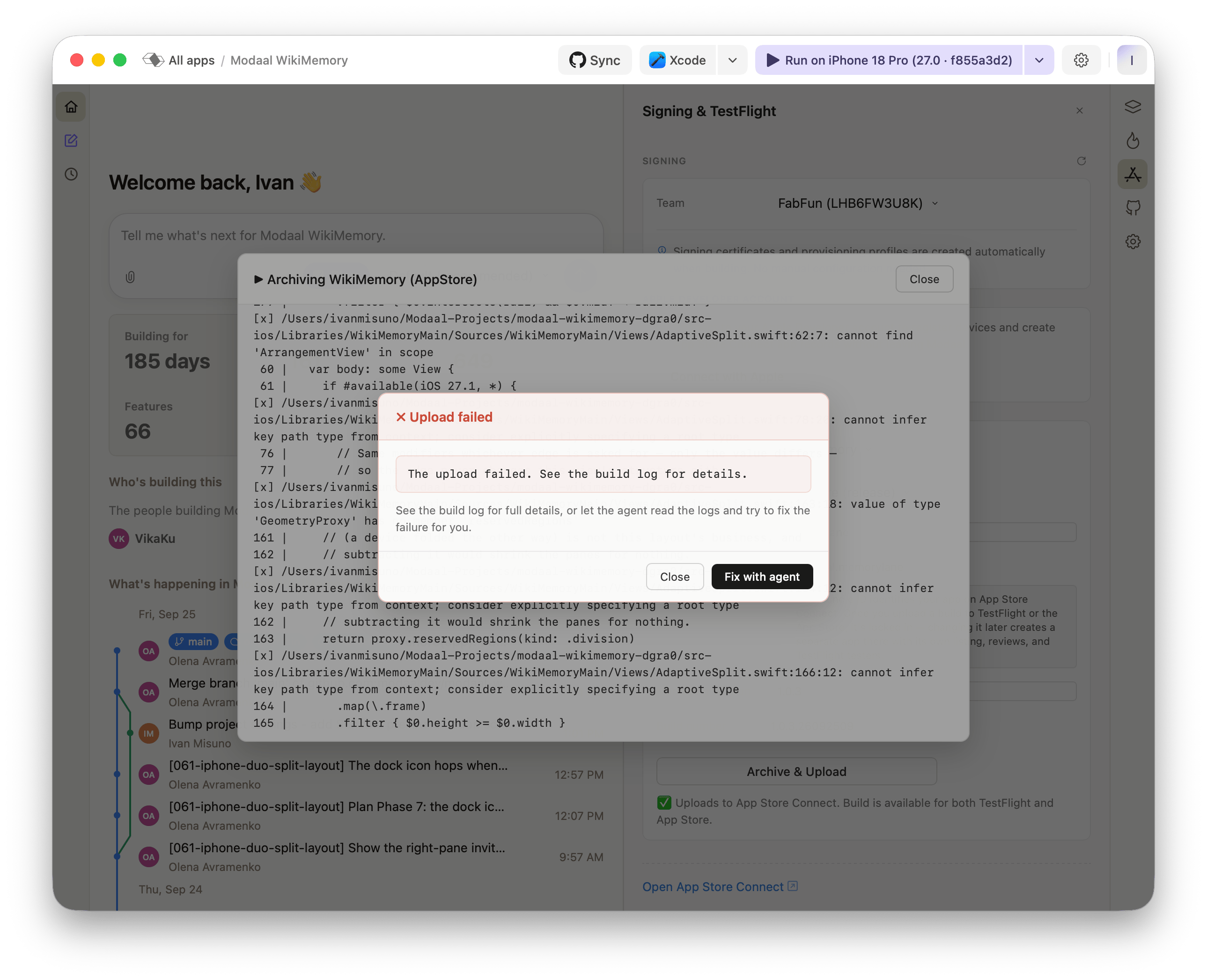Close the Archiving WikiMemory log window
1207x980 pixels.
point(924,279)
